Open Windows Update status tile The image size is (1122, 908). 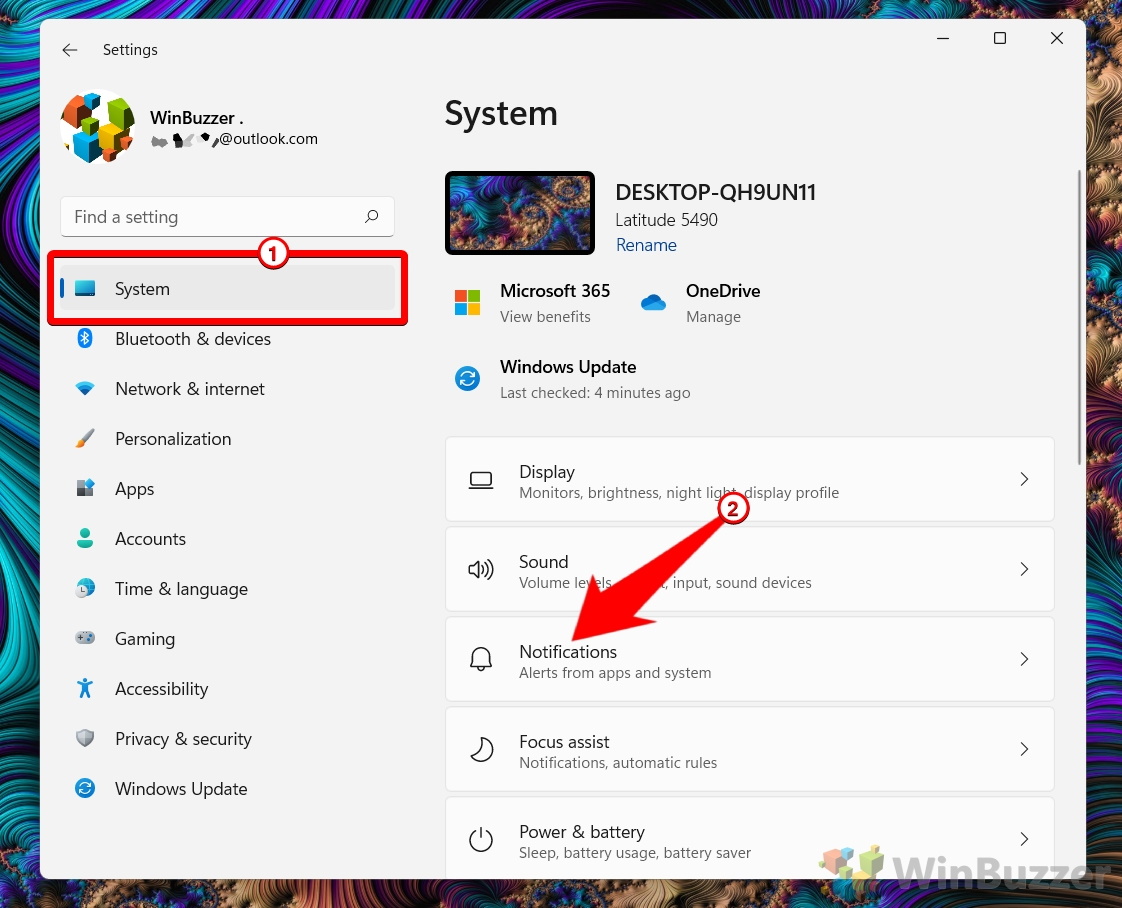[x=572, y=379]
